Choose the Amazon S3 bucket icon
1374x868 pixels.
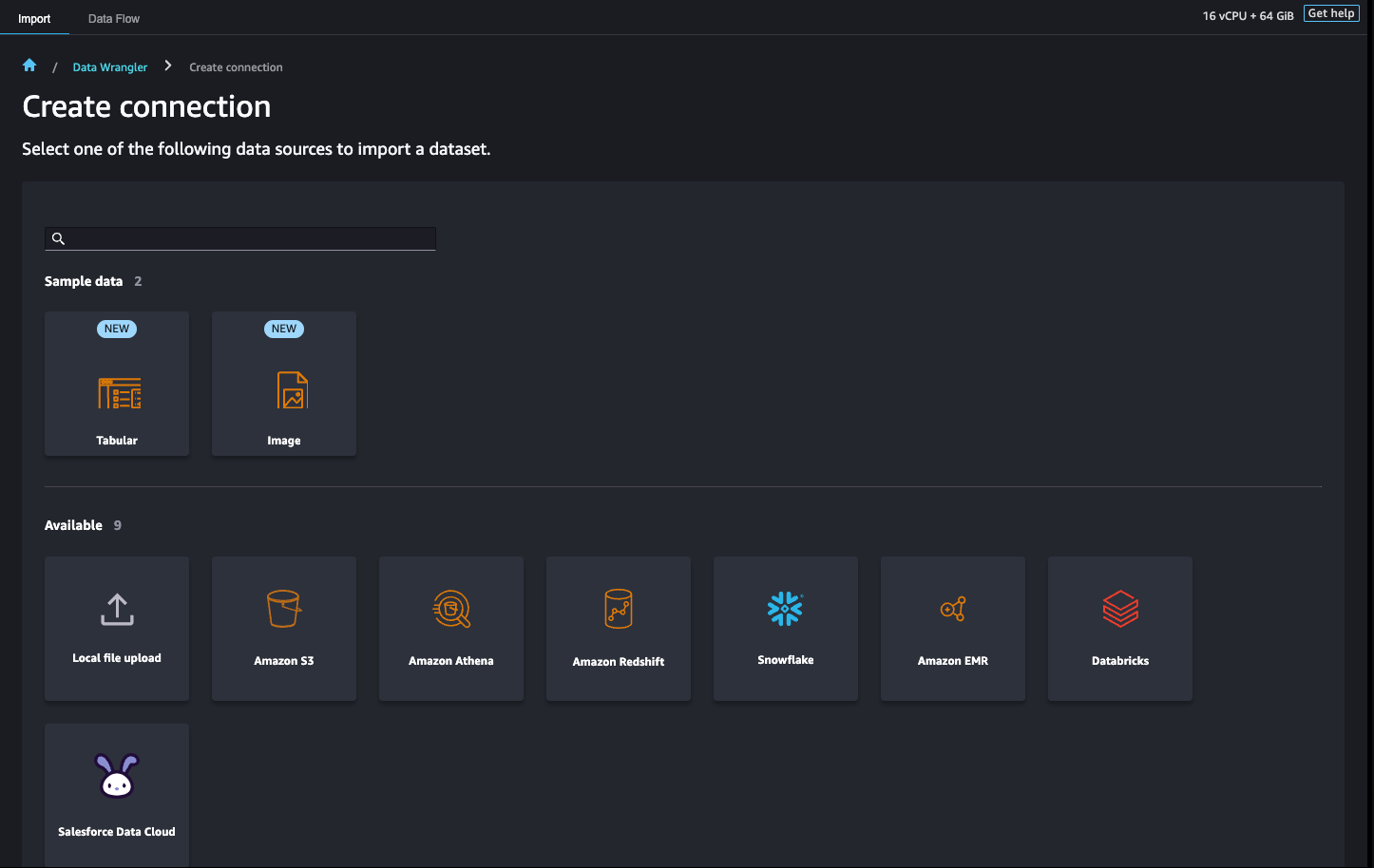(284, 609)
